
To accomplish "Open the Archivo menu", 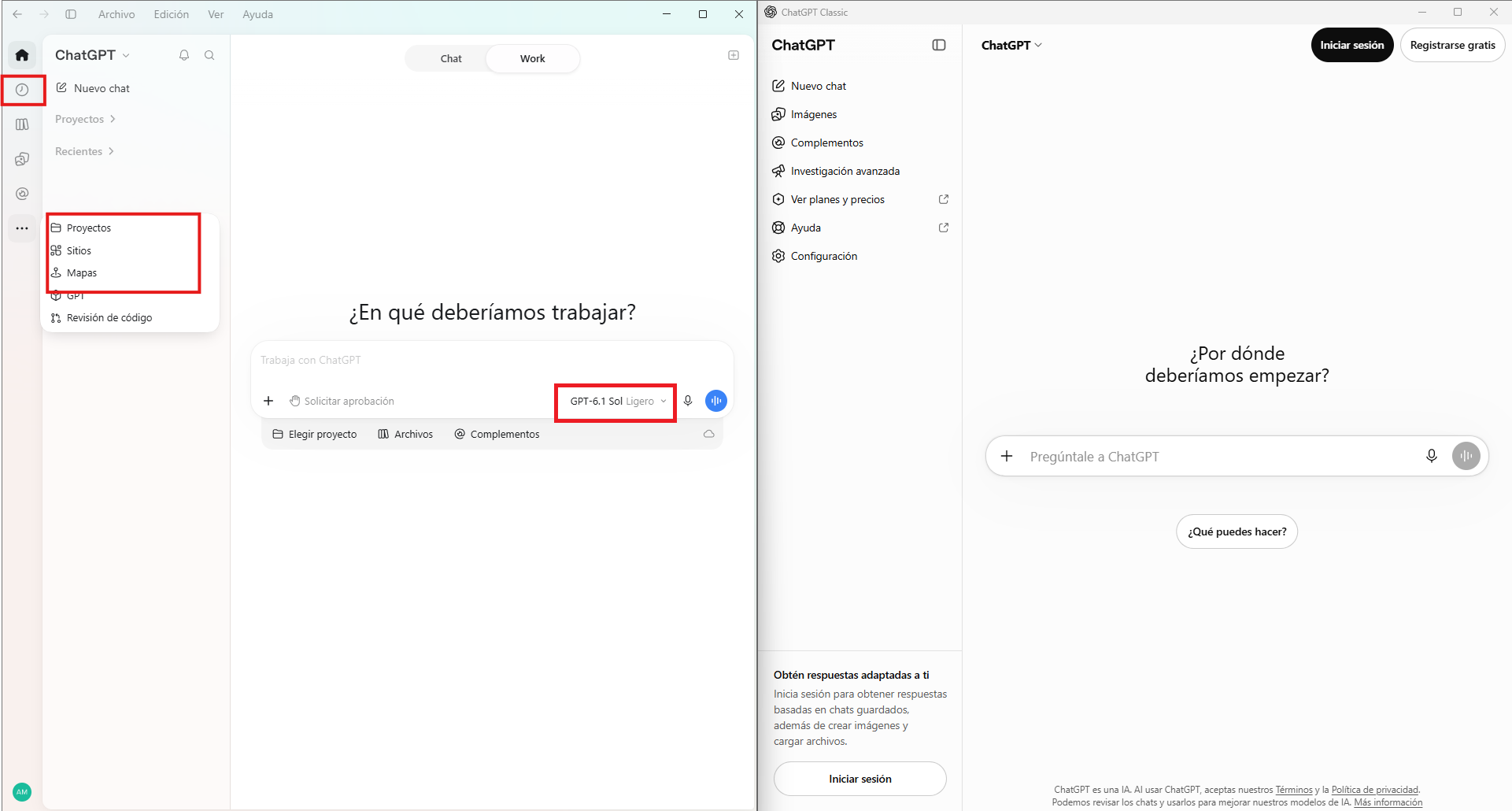I will (x=116, y=14).
